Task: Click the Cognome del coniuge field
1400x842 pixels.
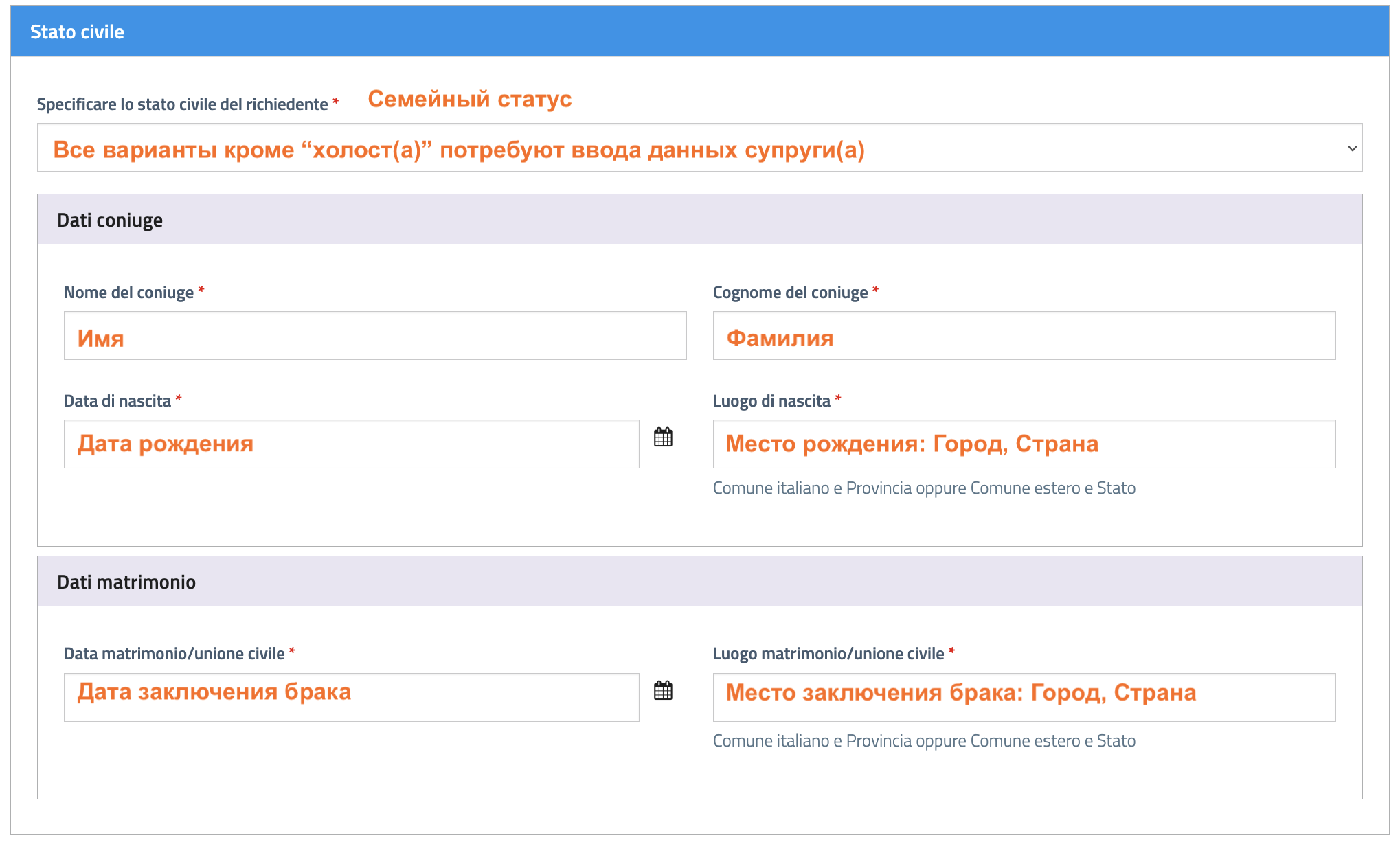Action: [1024, 336]
